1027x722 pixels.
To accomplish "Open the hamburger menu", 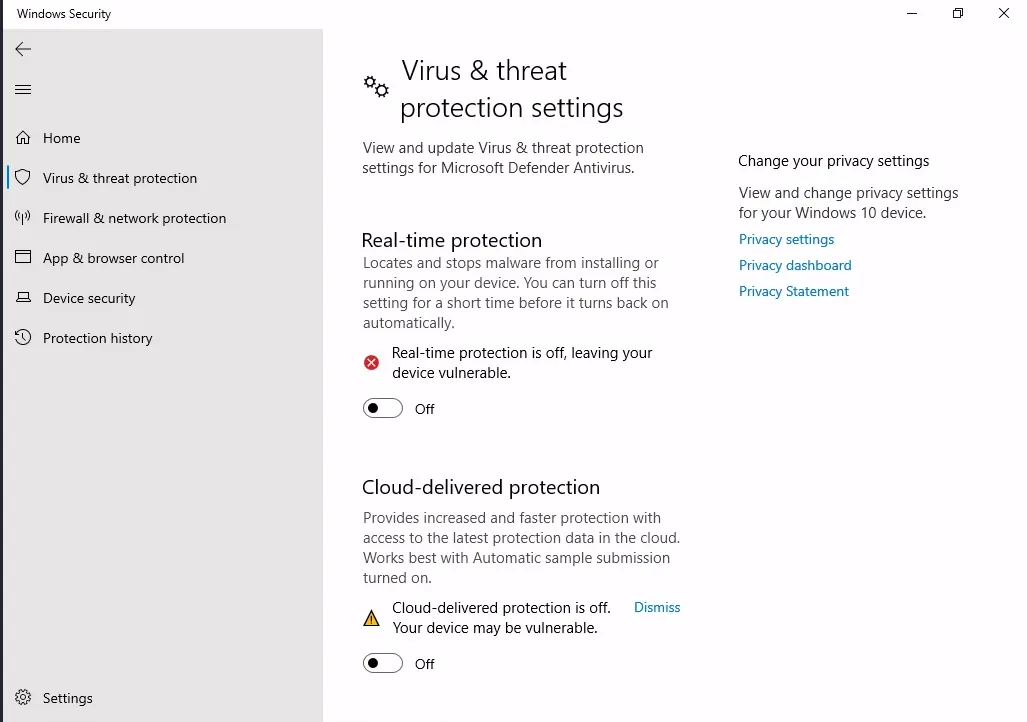I will (x=23, y=89).
